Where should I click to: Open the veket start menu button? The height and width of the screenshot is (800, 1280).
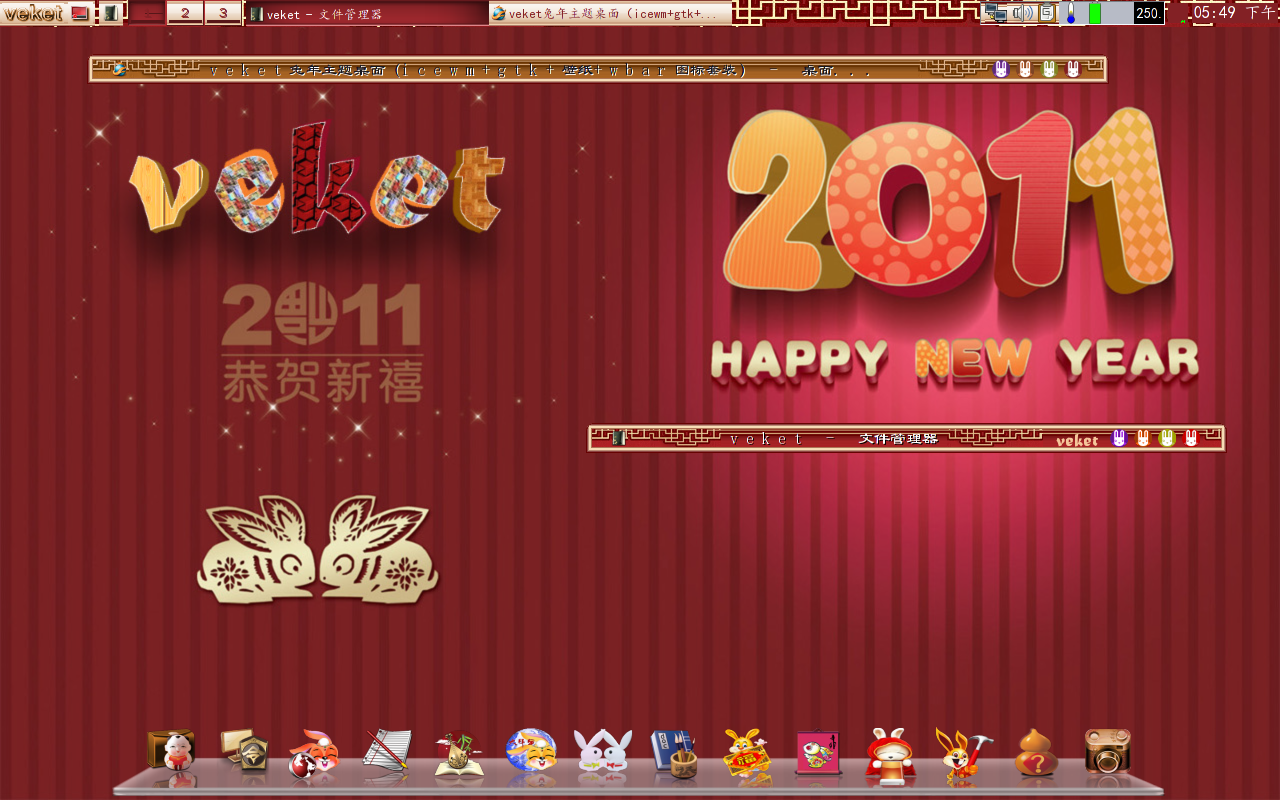click(33, 13)
